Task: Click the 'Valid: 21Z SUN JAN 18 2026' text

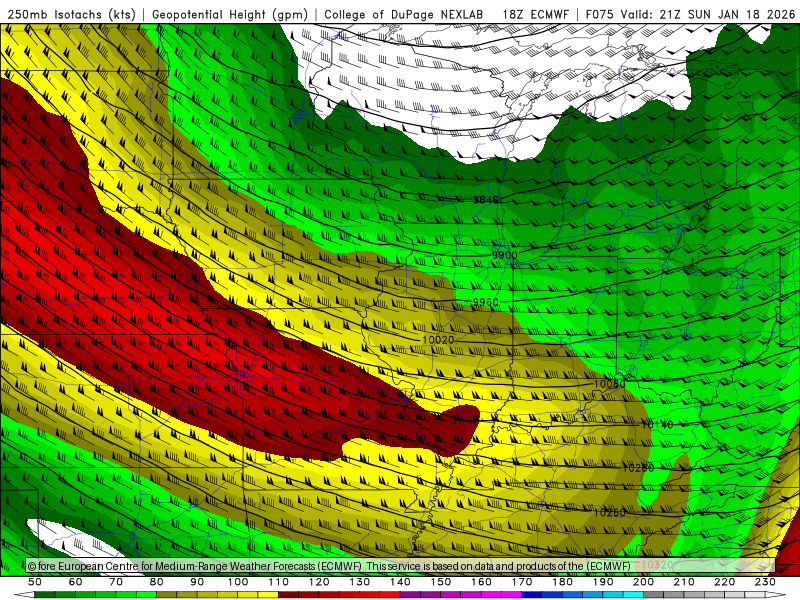Action: (708, 14)
